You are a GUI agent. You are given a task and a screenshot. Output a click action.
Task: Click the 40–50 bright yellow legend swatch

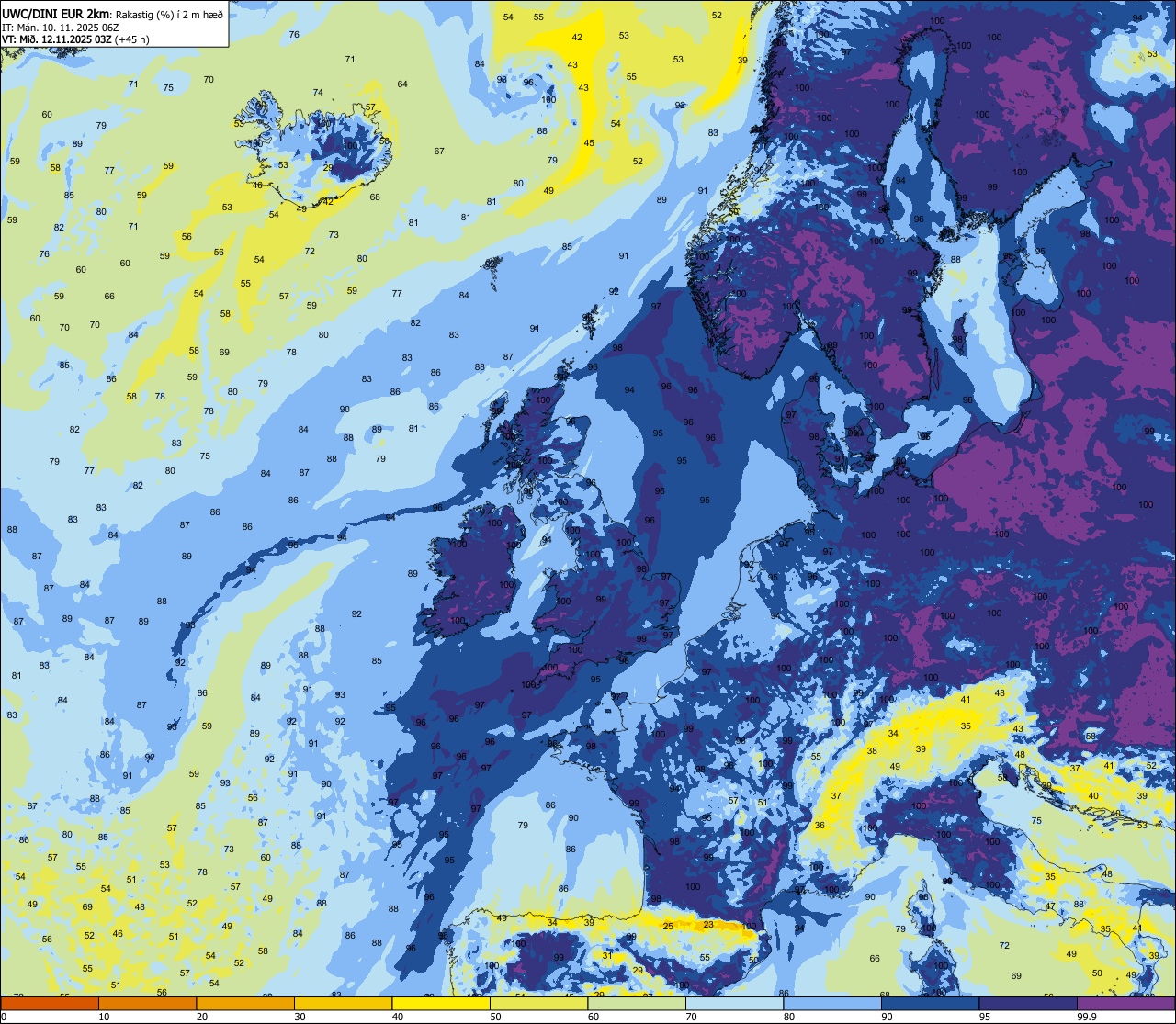[441, 1003]
